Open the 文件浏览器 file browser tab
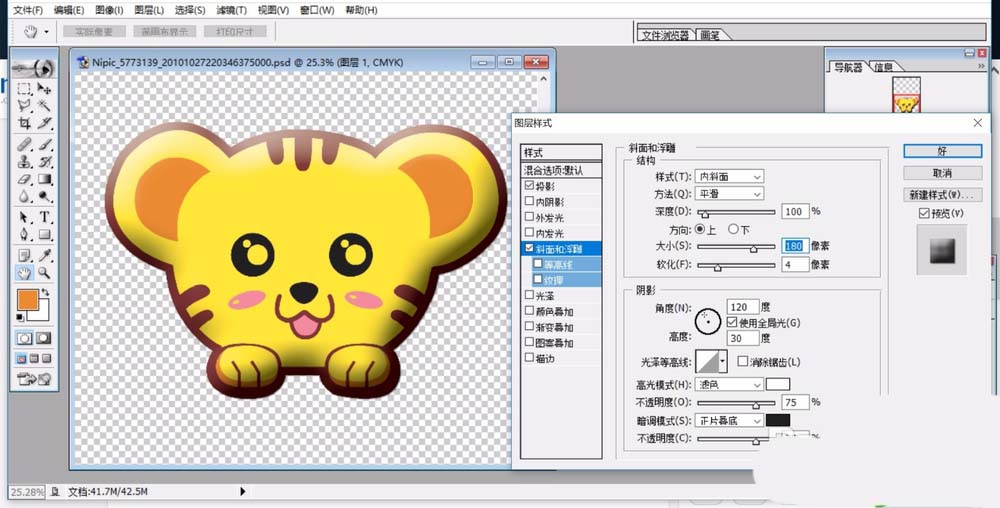The width and height of the screenshot is (1000, 508). pos(665,35)
